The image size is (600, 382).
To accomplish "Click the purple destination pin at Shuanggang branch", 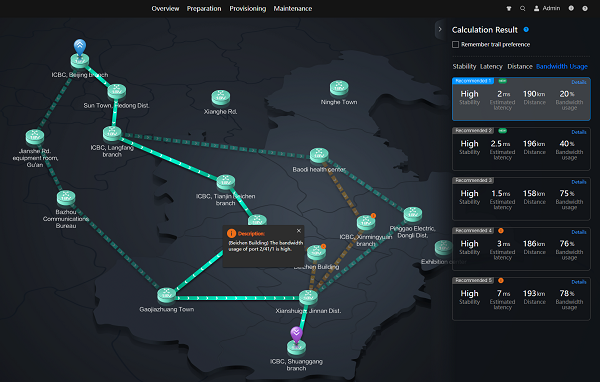I will (296, 335).
